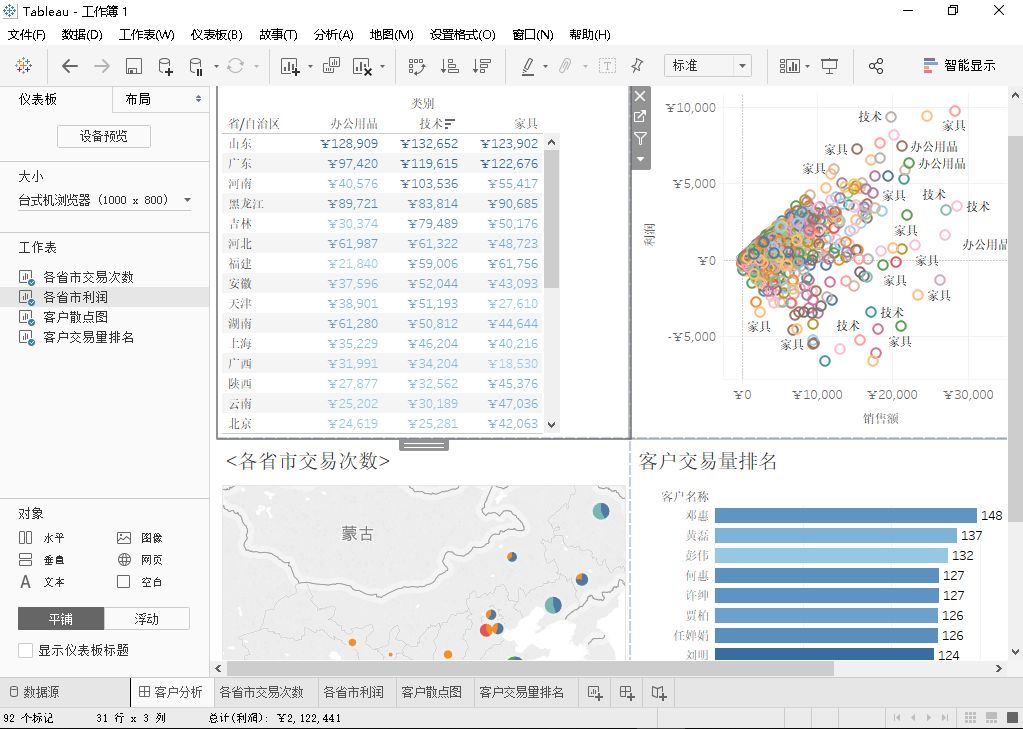The image size is (1023, 729).
Task: Click the table vertical scrollbar down arrow
Action: (551, 424)
